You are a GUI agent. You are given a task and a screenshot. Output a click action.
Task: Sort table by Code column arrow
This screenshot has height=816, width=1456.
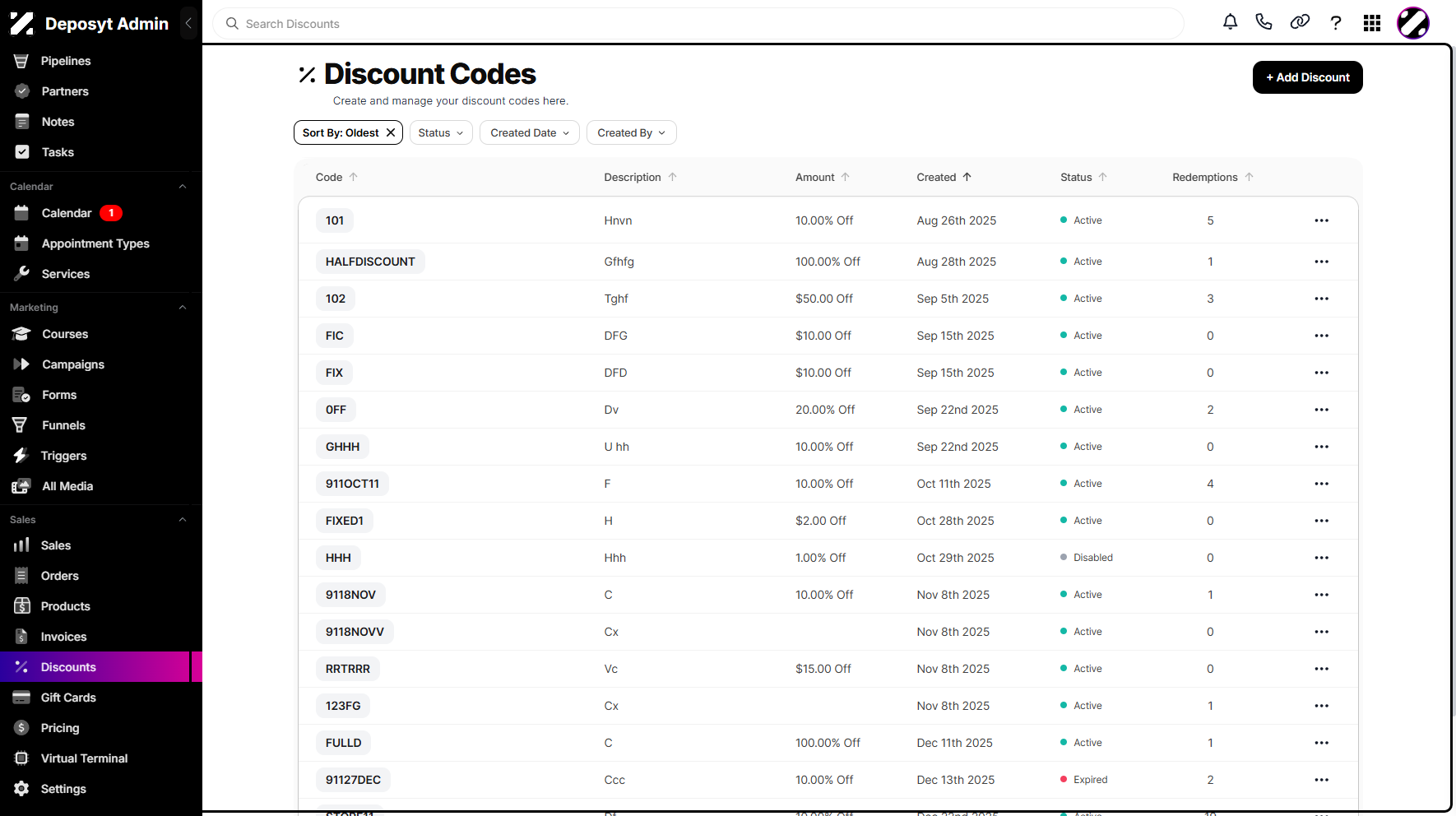click(x=354, y=177)
